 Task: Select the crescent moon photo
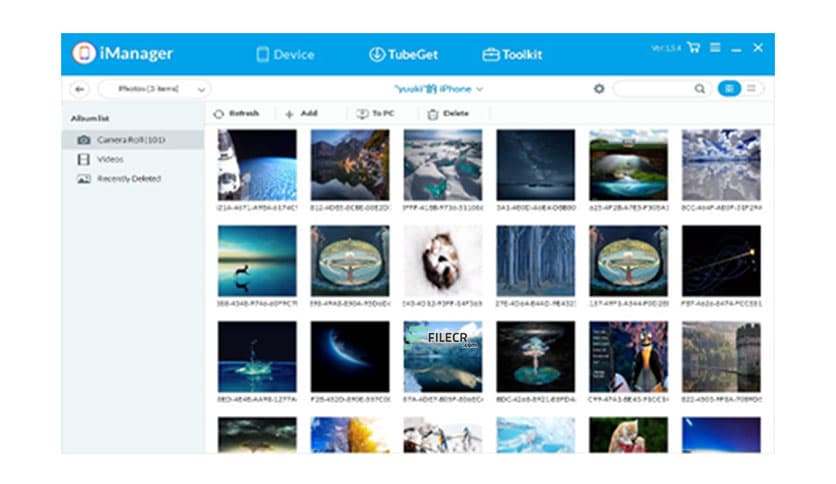pyautogui.click(x=350, y=357)
